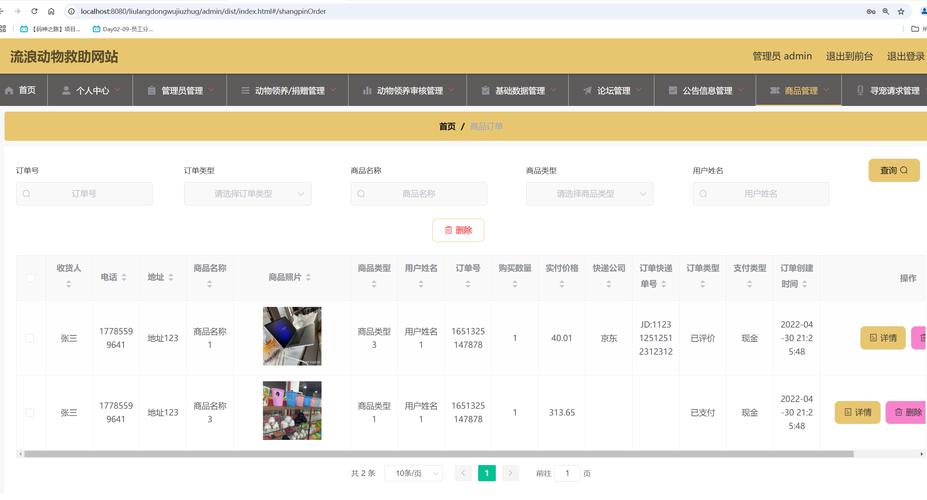Click the icon beside 公告信息管理
927x500 pixels.
coord(673,90)
